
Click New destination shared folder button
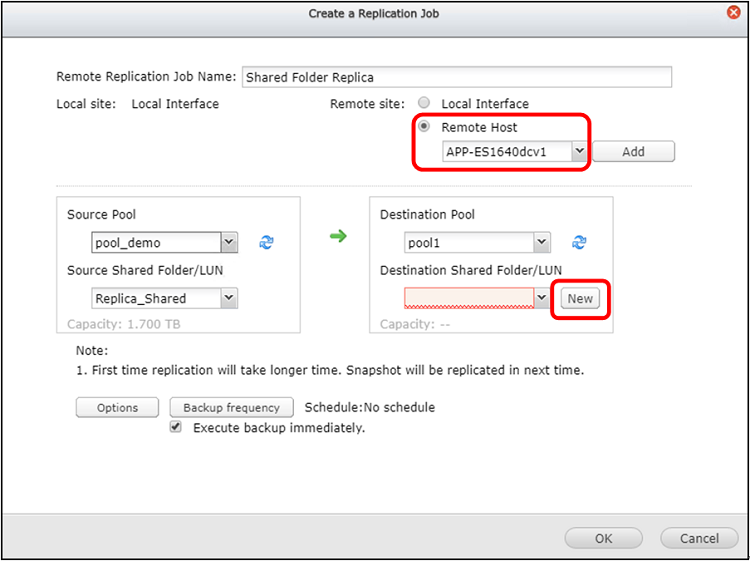tap(580, 298)
